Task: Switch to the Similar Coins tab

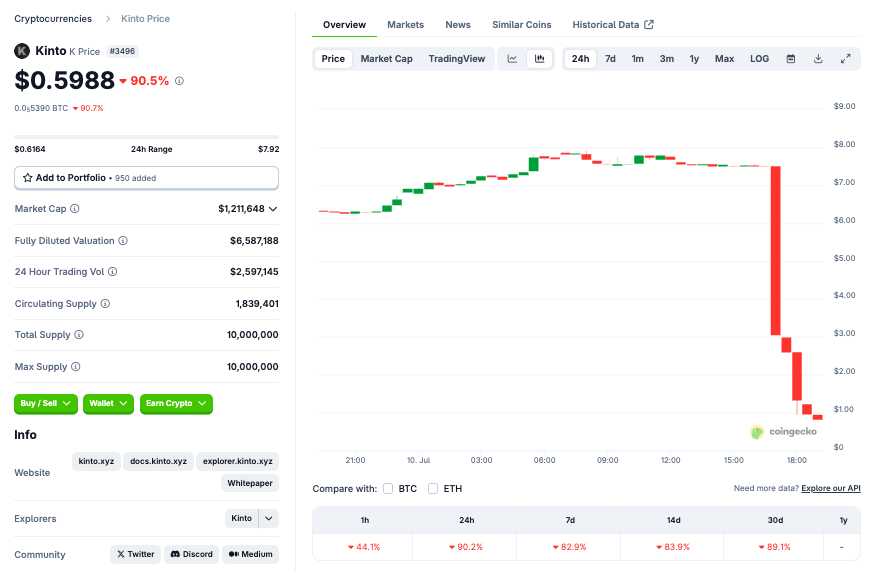Action: [x=521, y=25]
